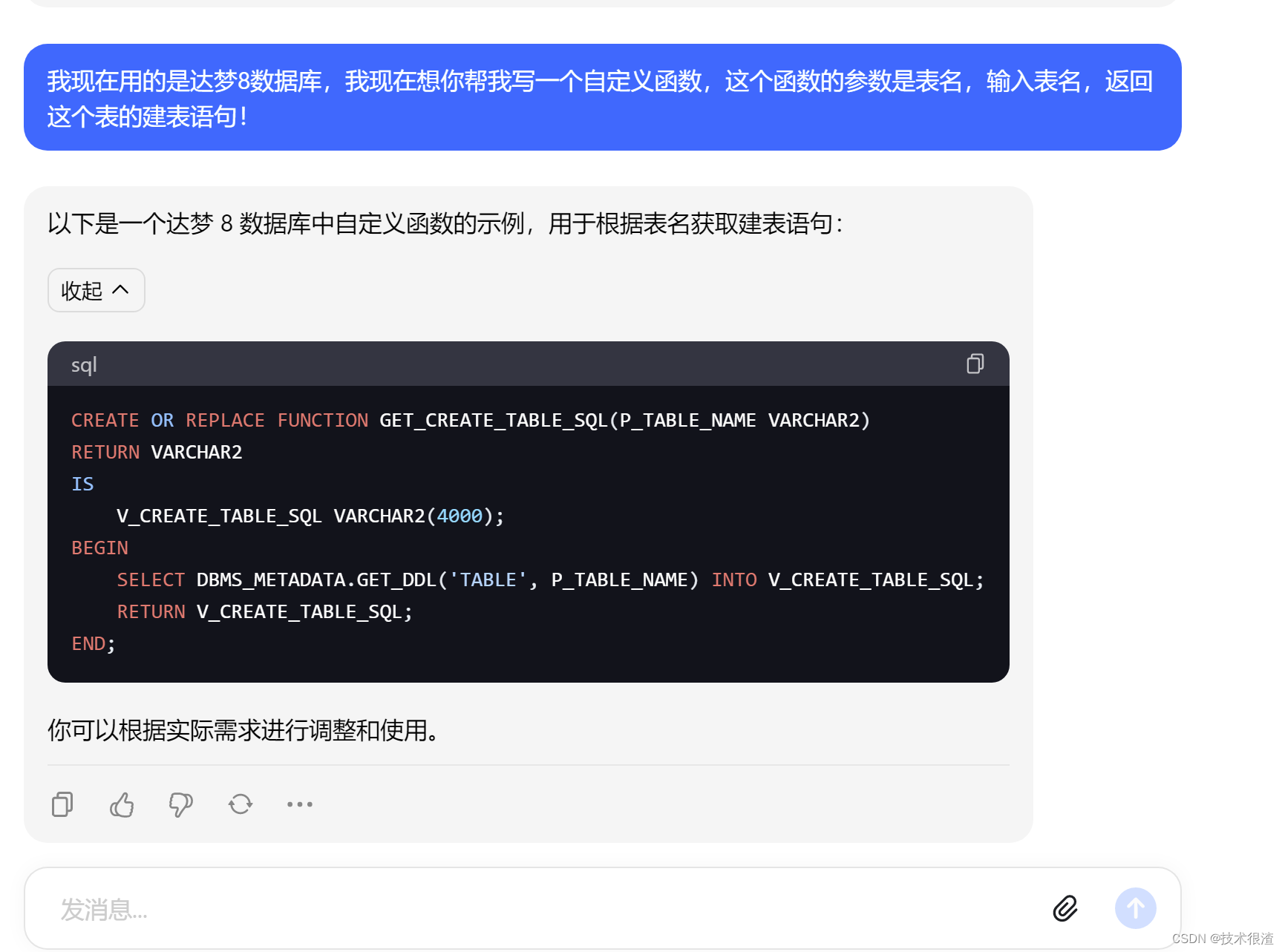Attach a file with the paperclip icon
1285x952 pixels.
click(x=1065, y=908)
